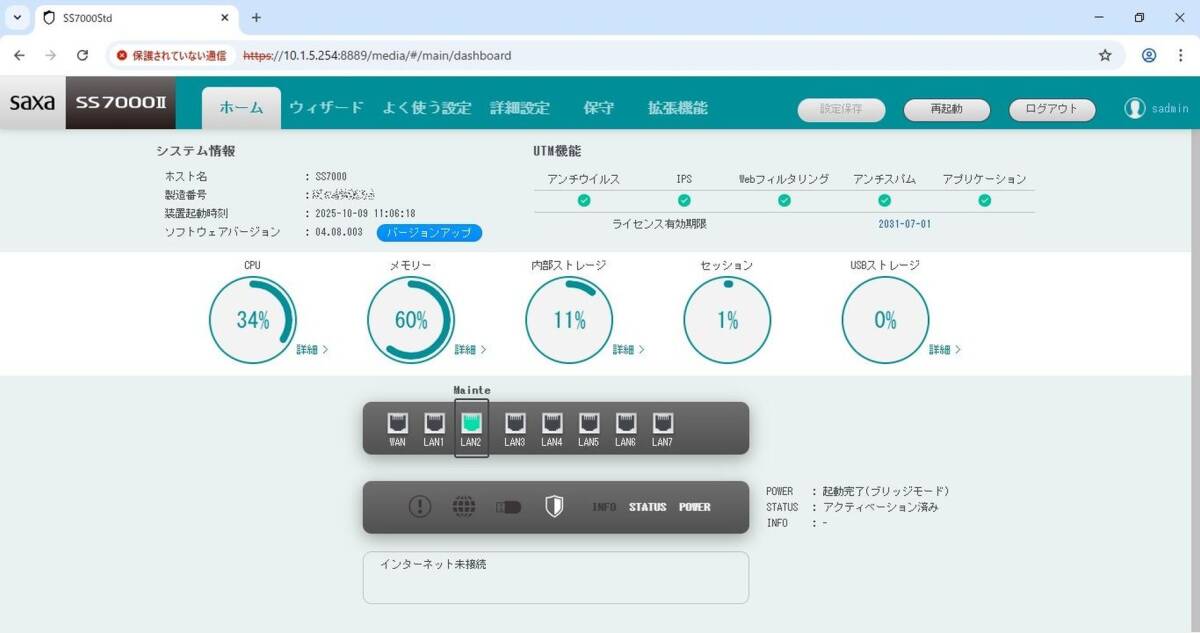Bookmark this page with the star icon
1200x633 pixels.
click(1105, 55)
